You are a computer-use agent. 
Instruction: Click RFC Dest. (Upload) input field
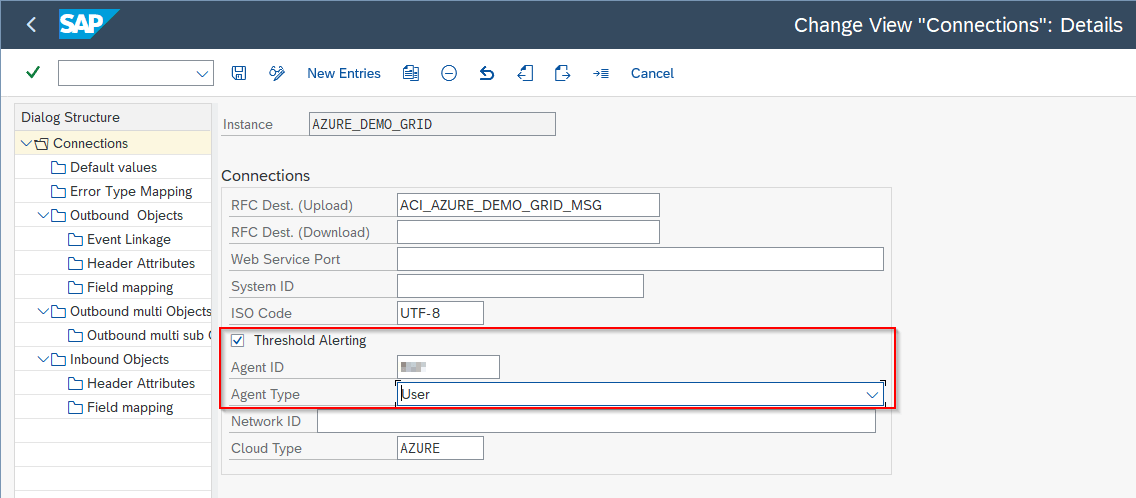point(528,205)
